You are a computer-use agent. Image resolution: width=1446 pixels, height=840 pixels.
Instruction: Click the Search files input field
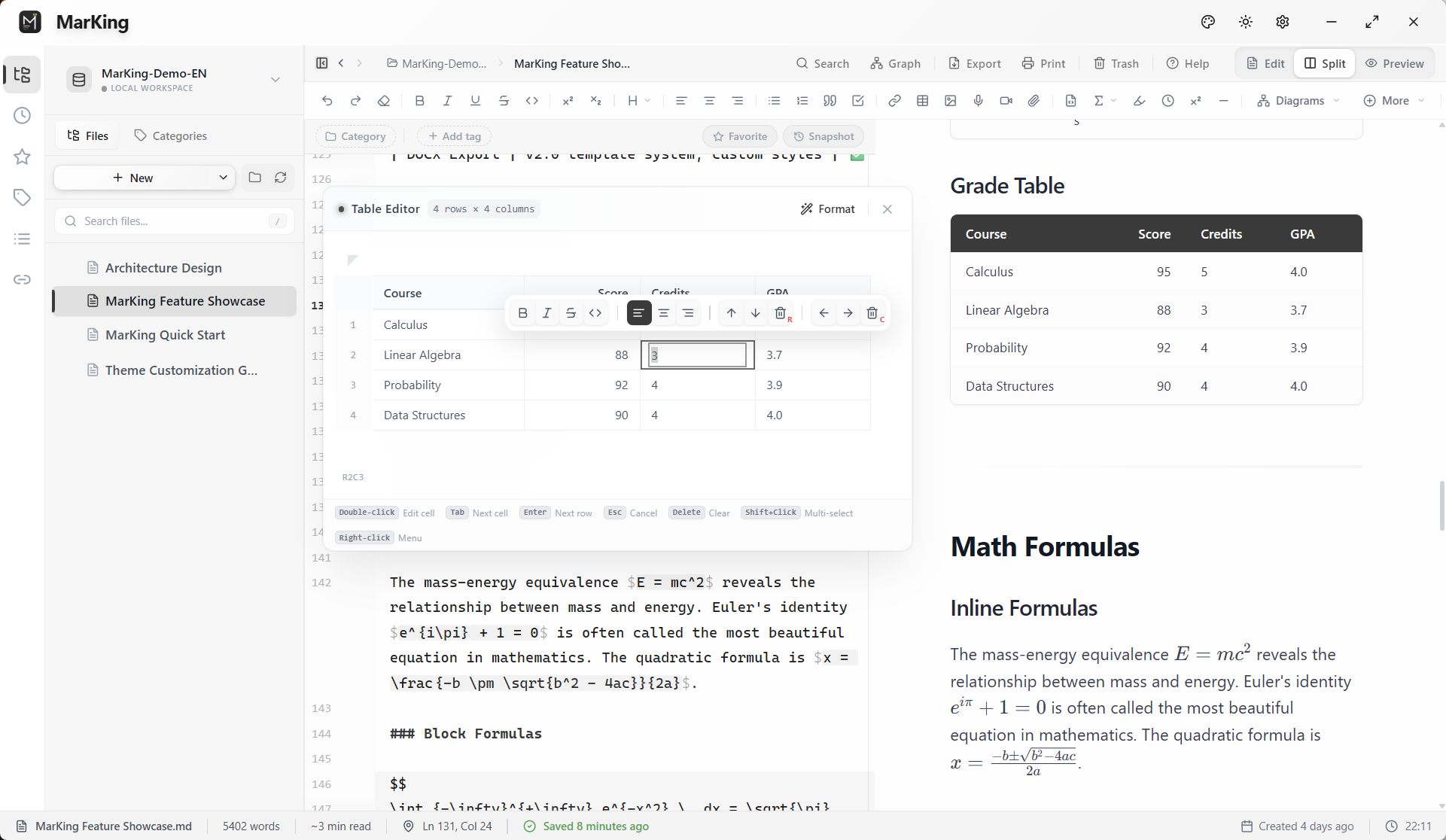click(175, 221)
